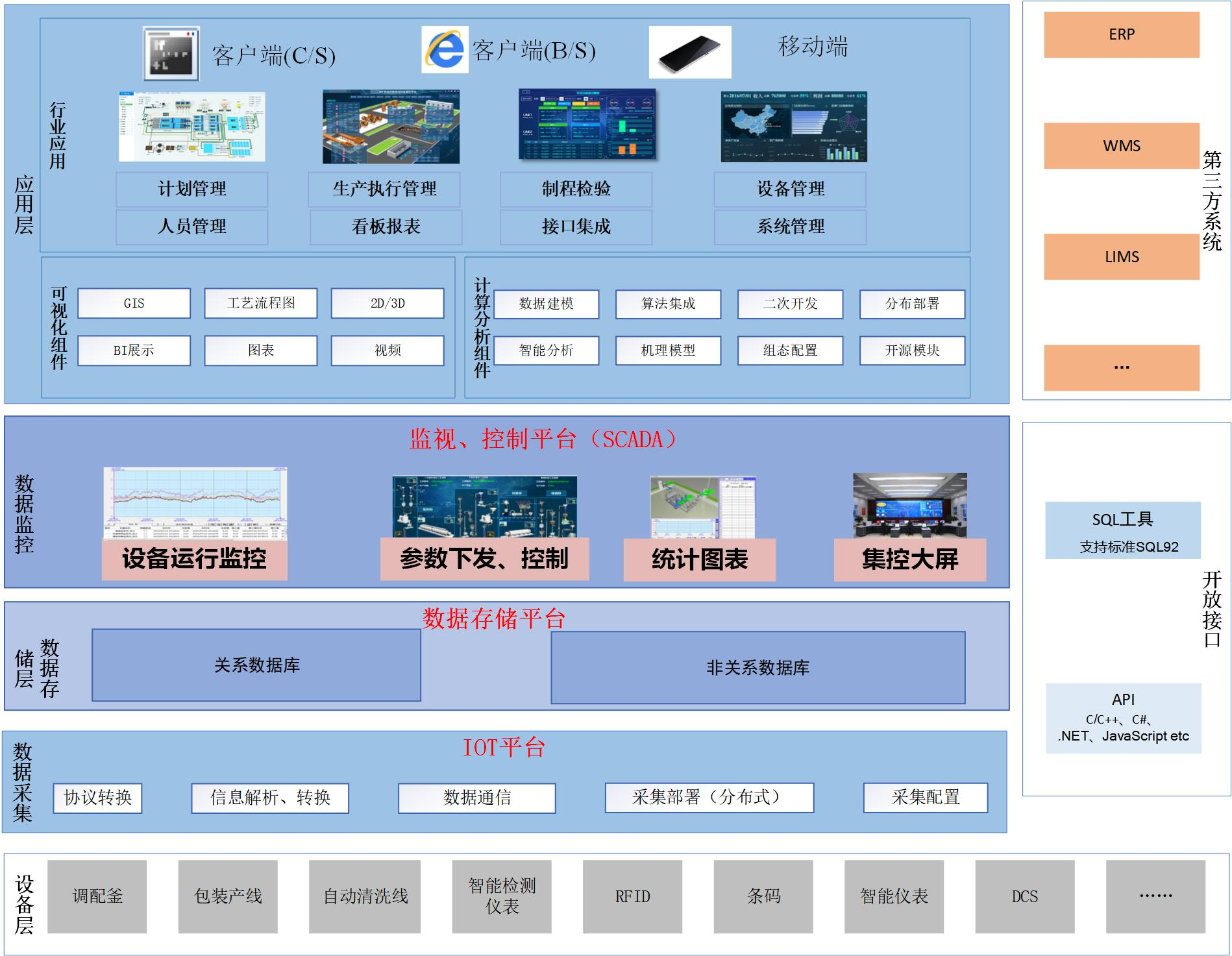Open the control room photo above 集控大屏

910,506
